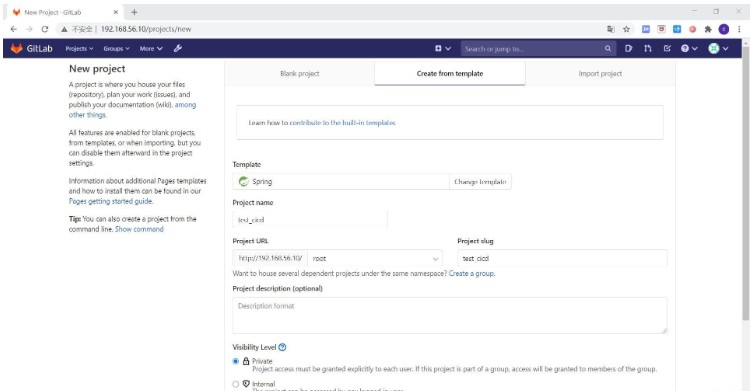This screenshot has height=391, width=755.
Task: Click the Project slug input field
Action: pyautogui.click(x=562, y=258)
